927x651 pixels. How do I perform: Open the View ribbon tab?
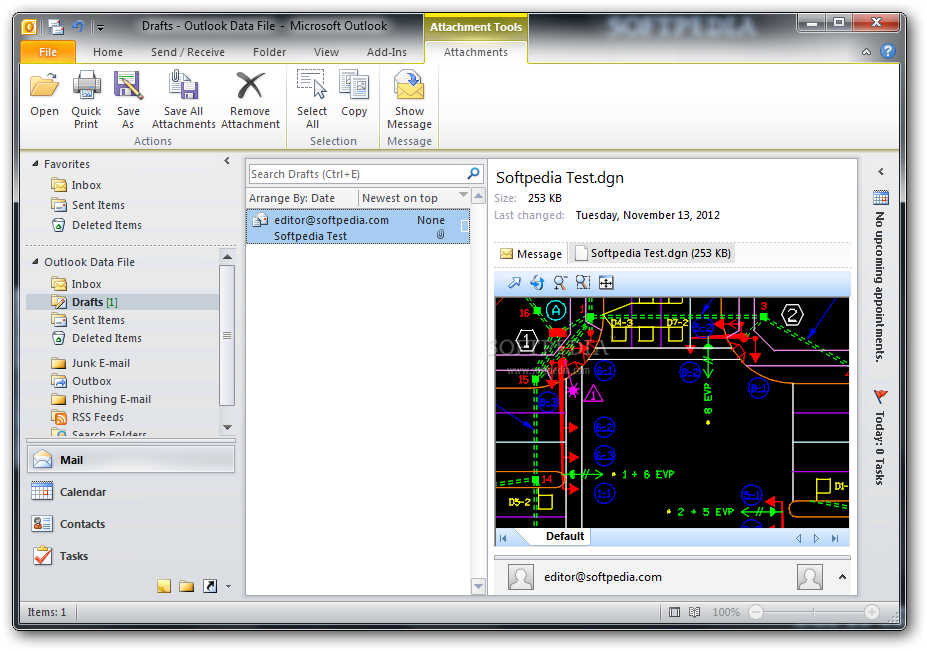tap(326, 52)
